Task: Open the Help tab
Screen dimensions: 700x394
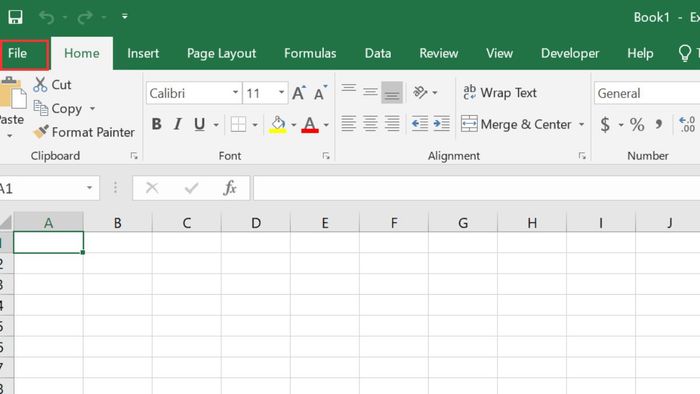Action: 640,54
